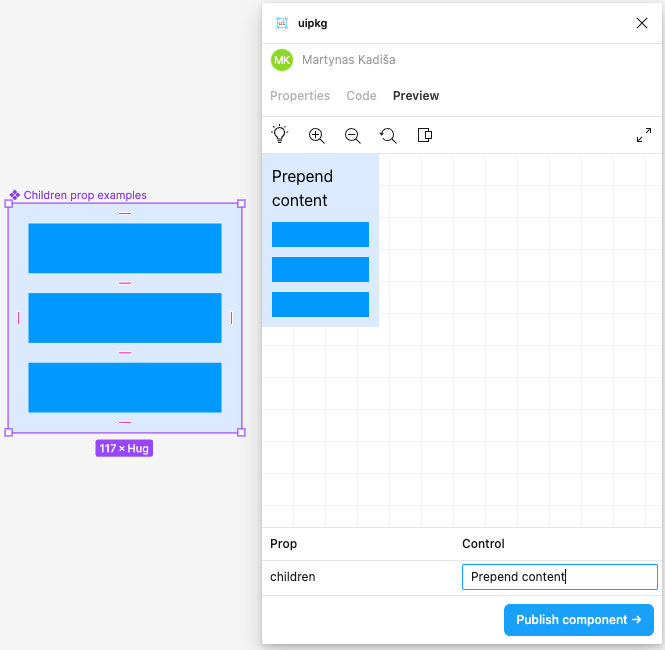Image resolution: width=665 pixels, height=650 pixels.
Task: Open the Code tab
Action: click(361, 96)
